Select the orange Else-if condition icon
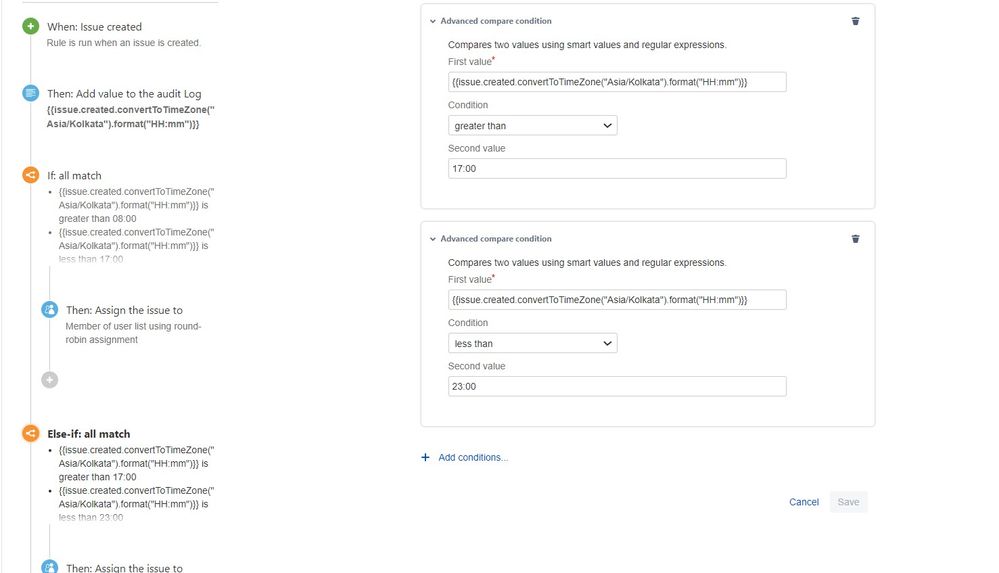 click(31, 433)
